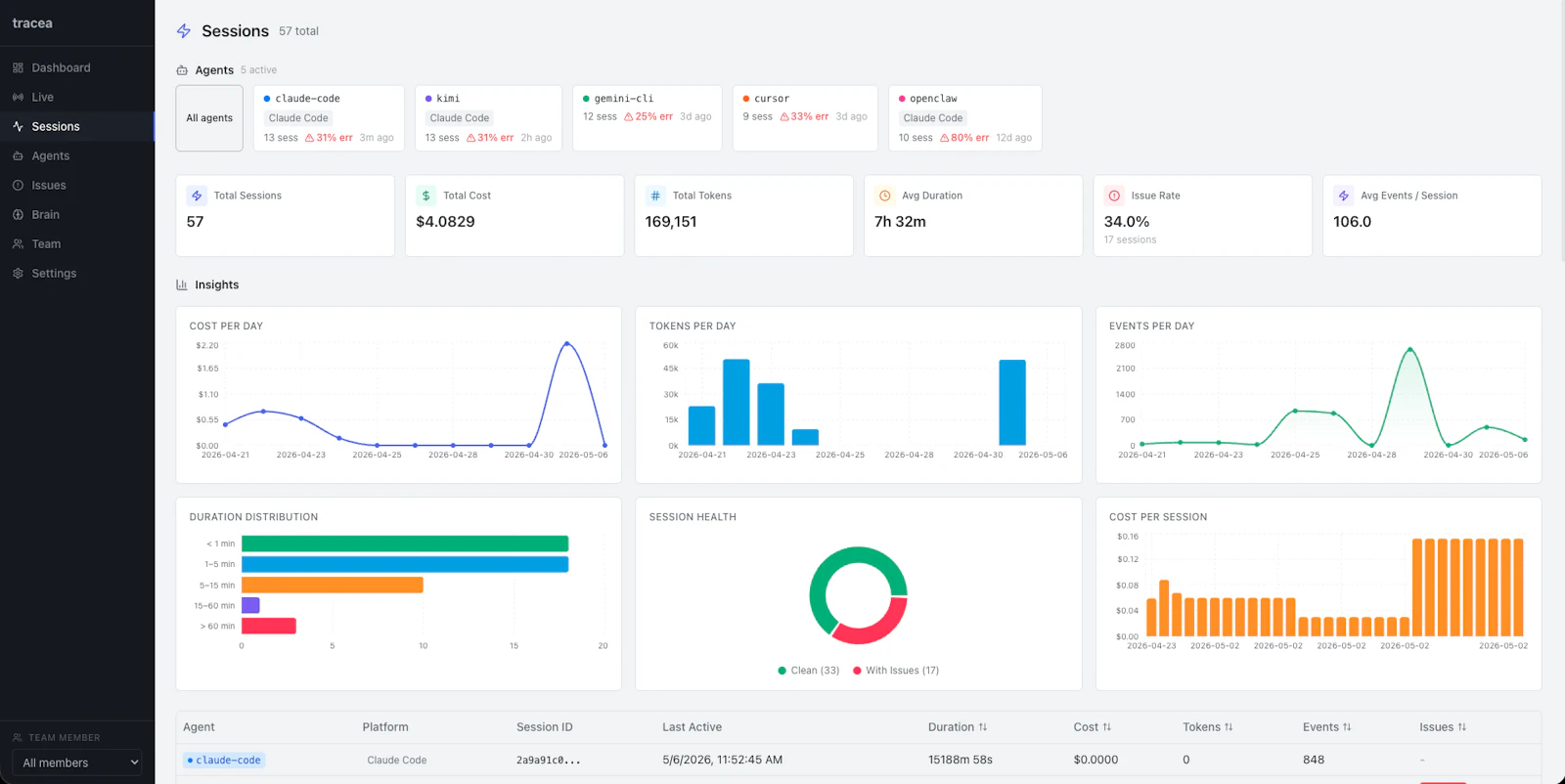Expand the All members dropdown

coord(77,762)
